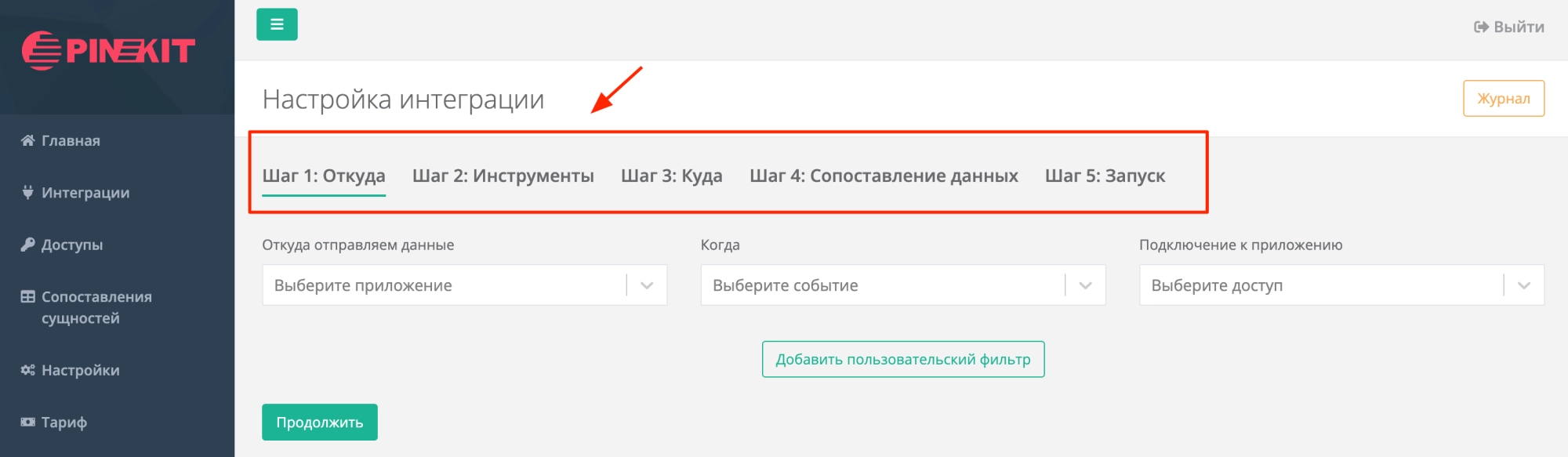Expand the chevron of the application selector

647,285
